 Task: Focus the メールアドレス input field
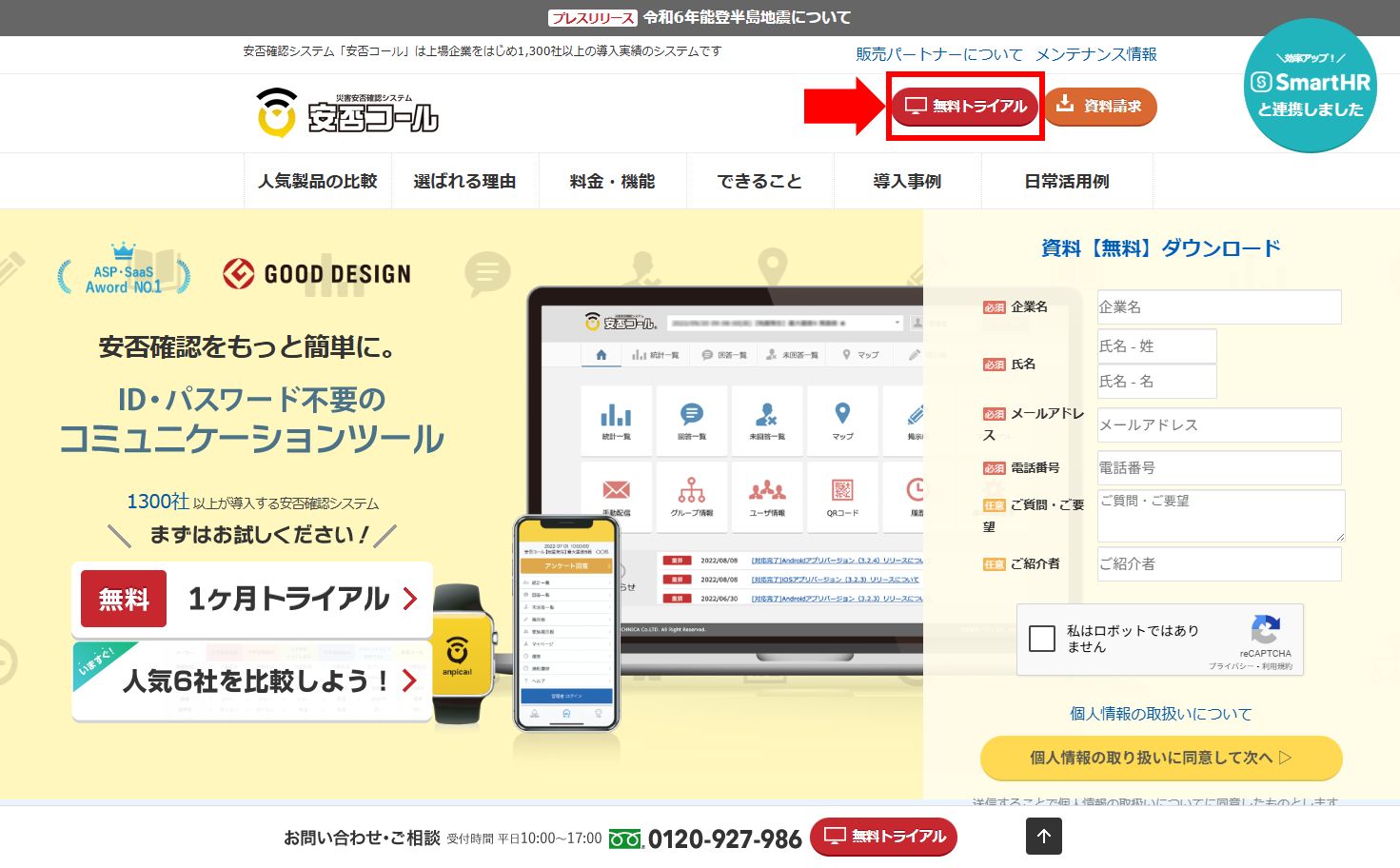click(x=1219, y=425)
